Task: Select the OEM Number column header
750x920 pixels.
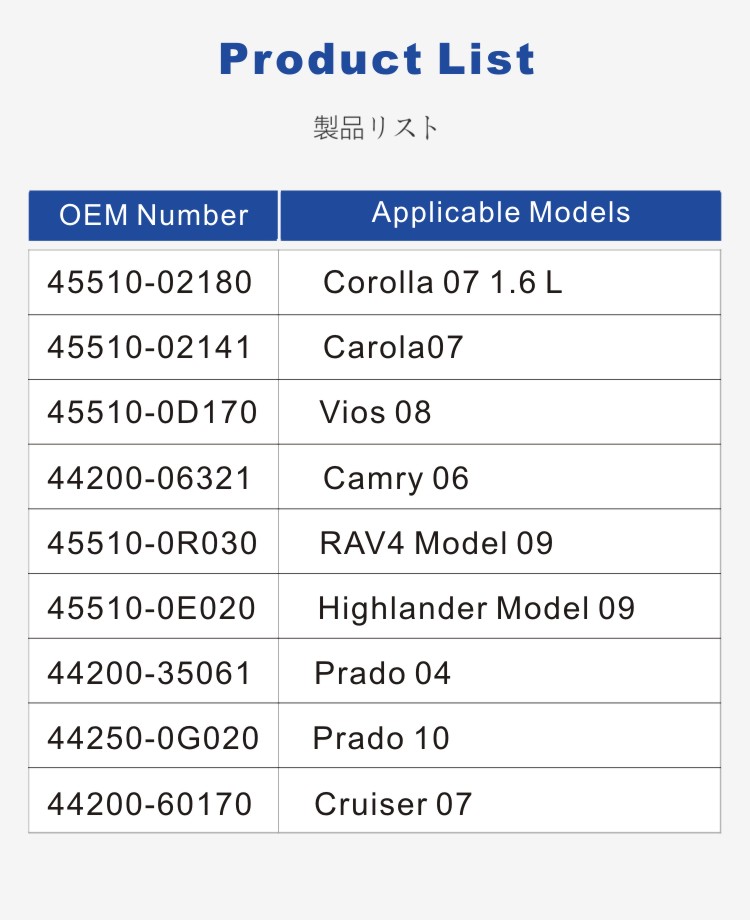Action: pos(153,215)
